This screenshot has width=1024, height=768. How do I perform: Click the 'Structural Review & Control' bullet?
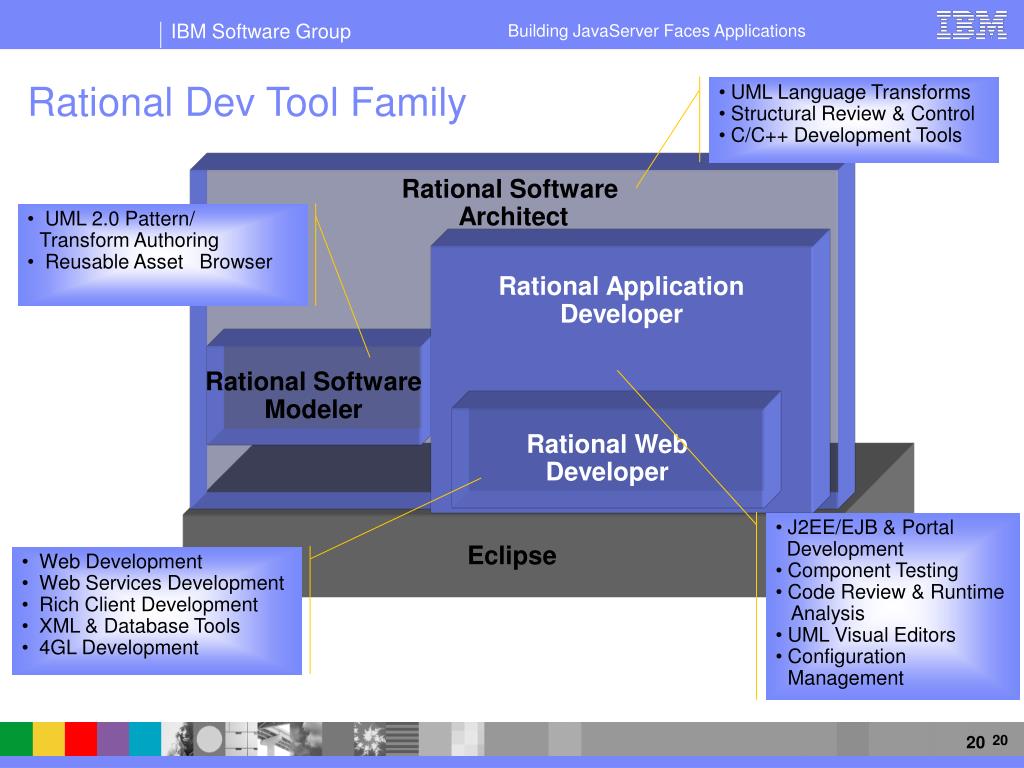point(847,114)
